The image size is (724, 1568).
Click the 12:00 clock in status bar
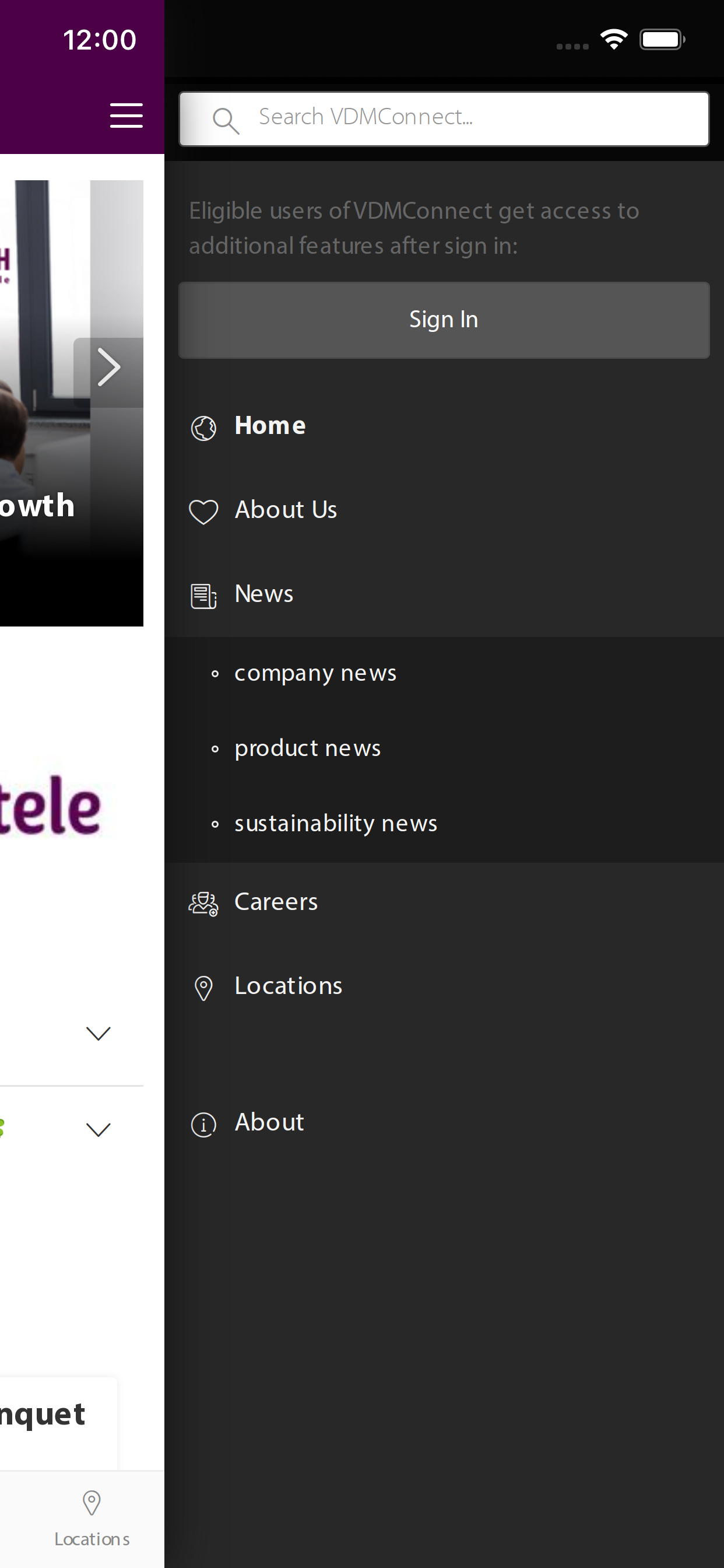click(x=99, y=40)
